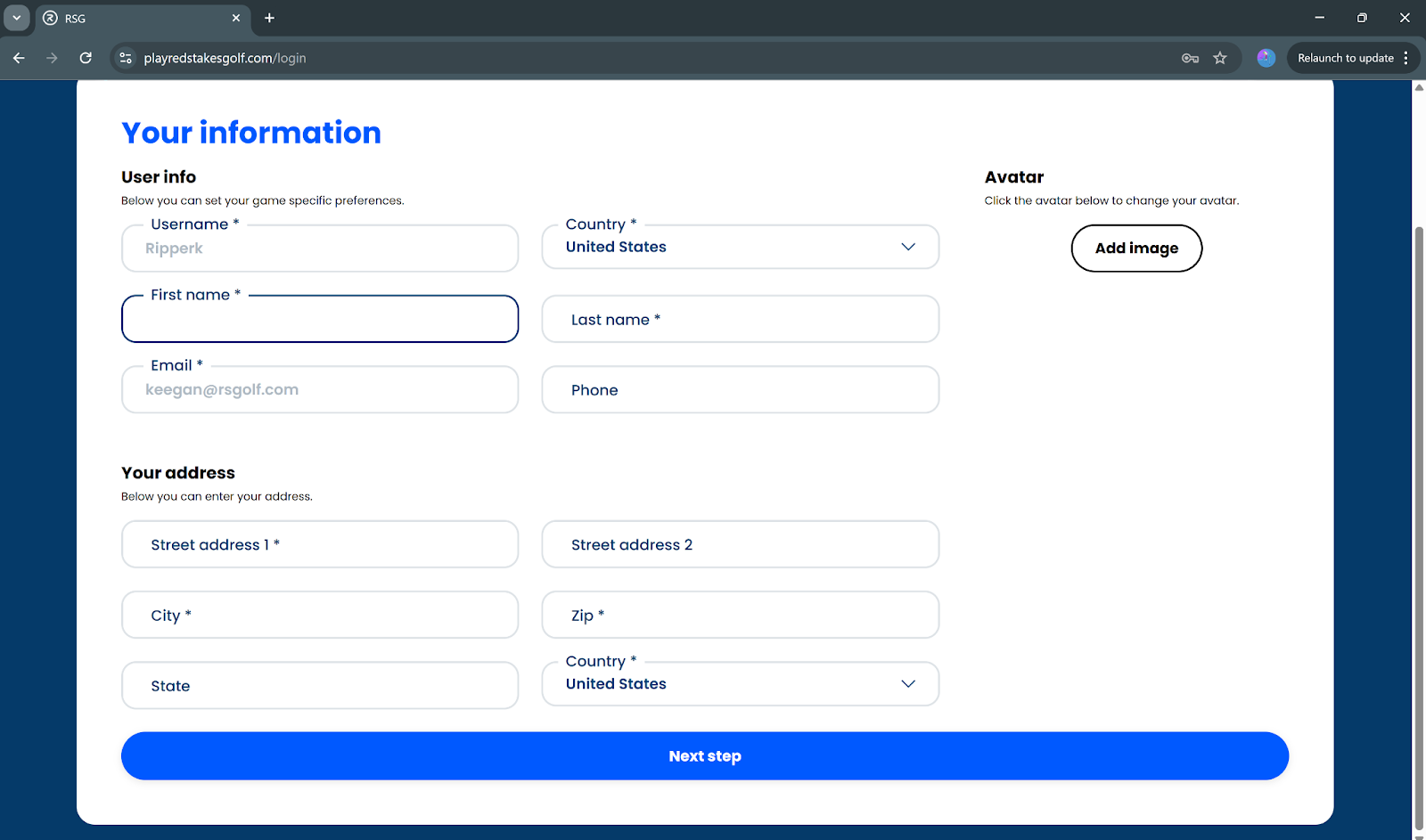Click the Your information heading
Viewport: 1426px width, 840px height.
point(251,133)
